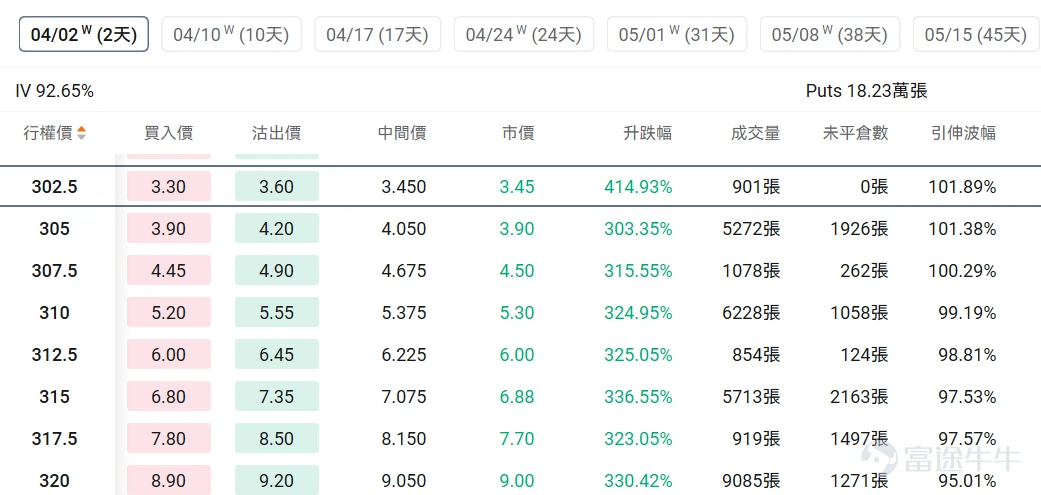
Task: Click ask price 6.45 for strike 312.5
Action: (277, 354)
